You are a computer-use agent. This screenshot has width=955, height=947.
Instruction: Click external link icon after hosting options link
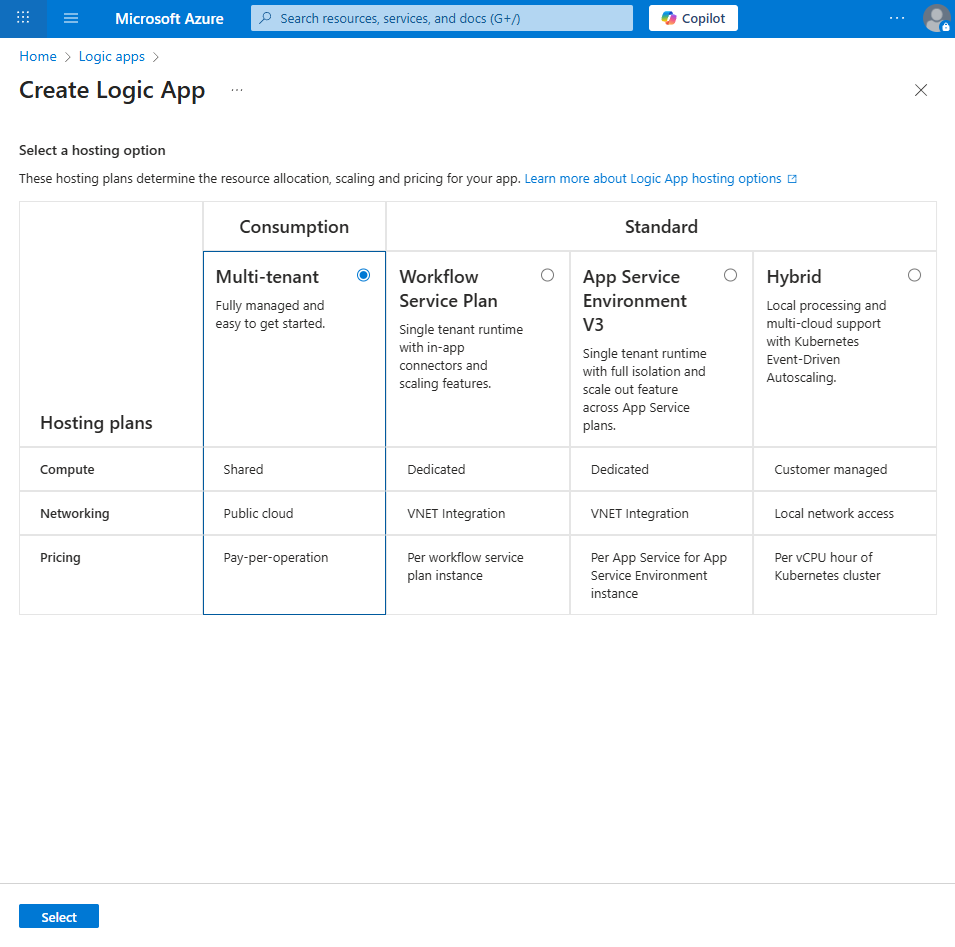[792, 179]
